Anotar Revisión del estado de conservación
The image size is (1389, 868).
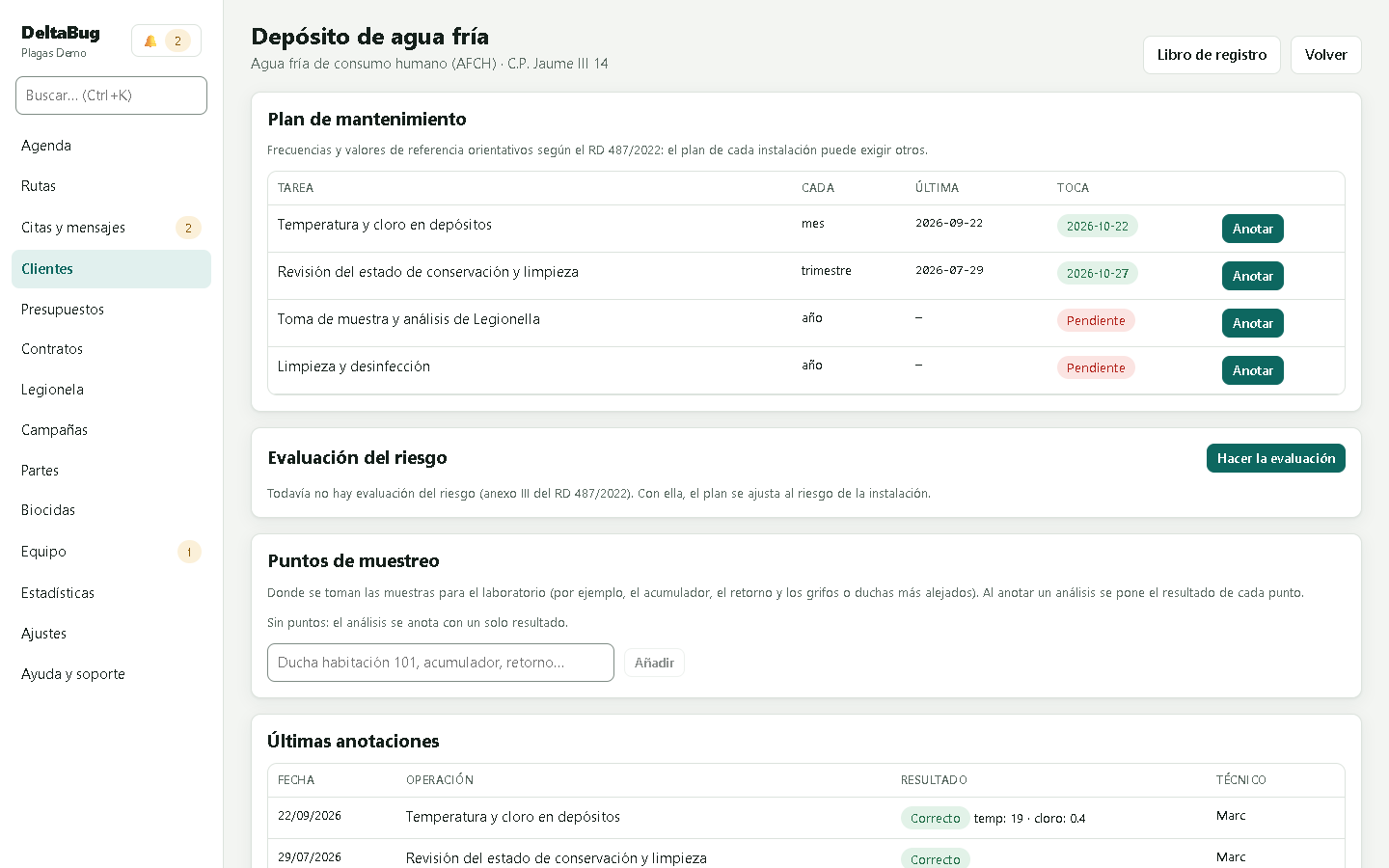1252,276
